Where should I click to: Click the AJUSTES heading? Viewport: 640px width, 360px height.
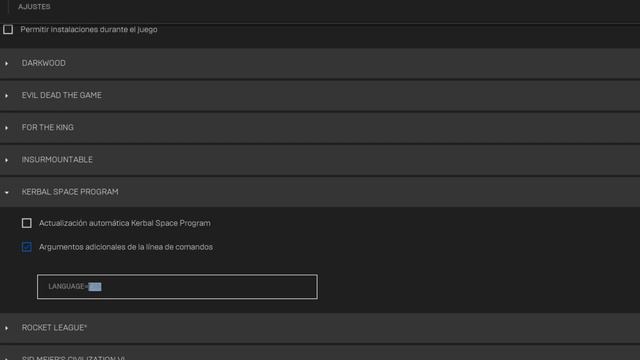coord(34,7)
